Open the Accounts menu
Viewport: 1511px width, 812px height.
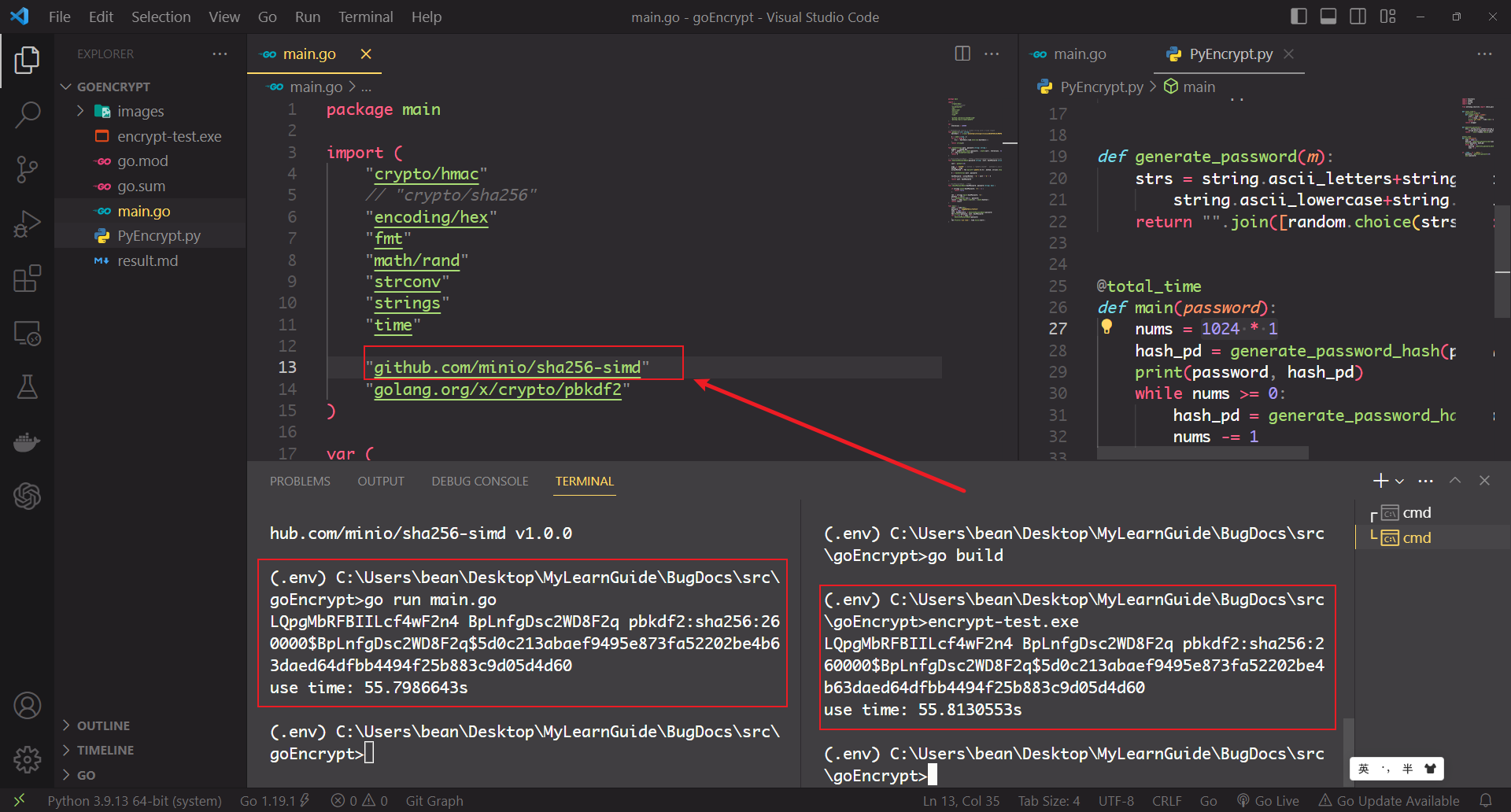coord(27,706)
